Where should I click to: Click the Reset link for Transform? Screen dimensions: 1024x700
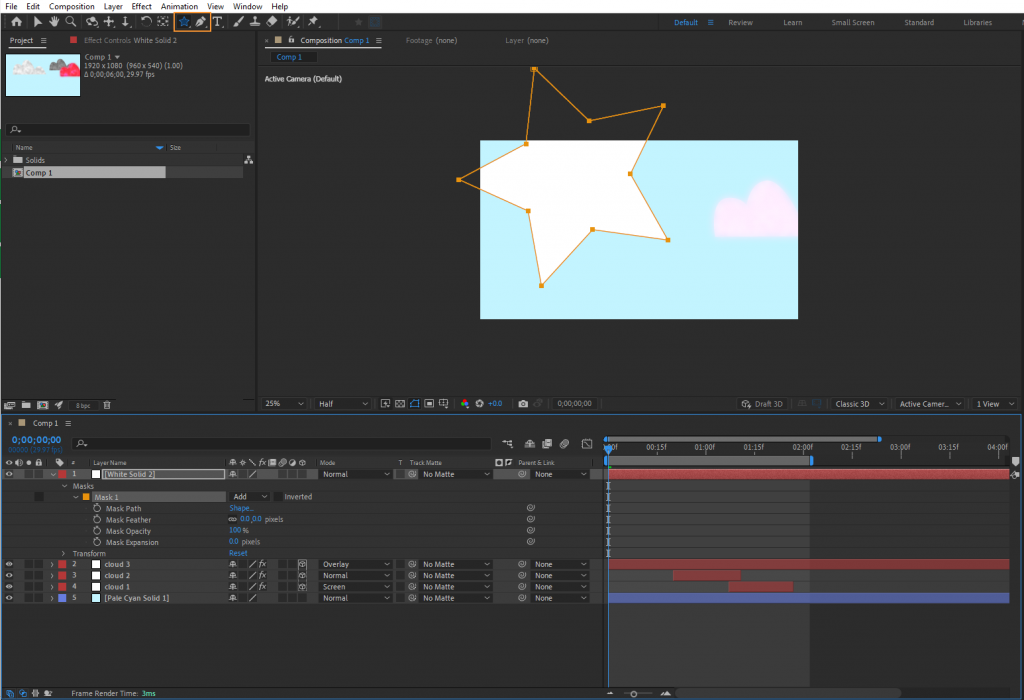coord(236,553)
